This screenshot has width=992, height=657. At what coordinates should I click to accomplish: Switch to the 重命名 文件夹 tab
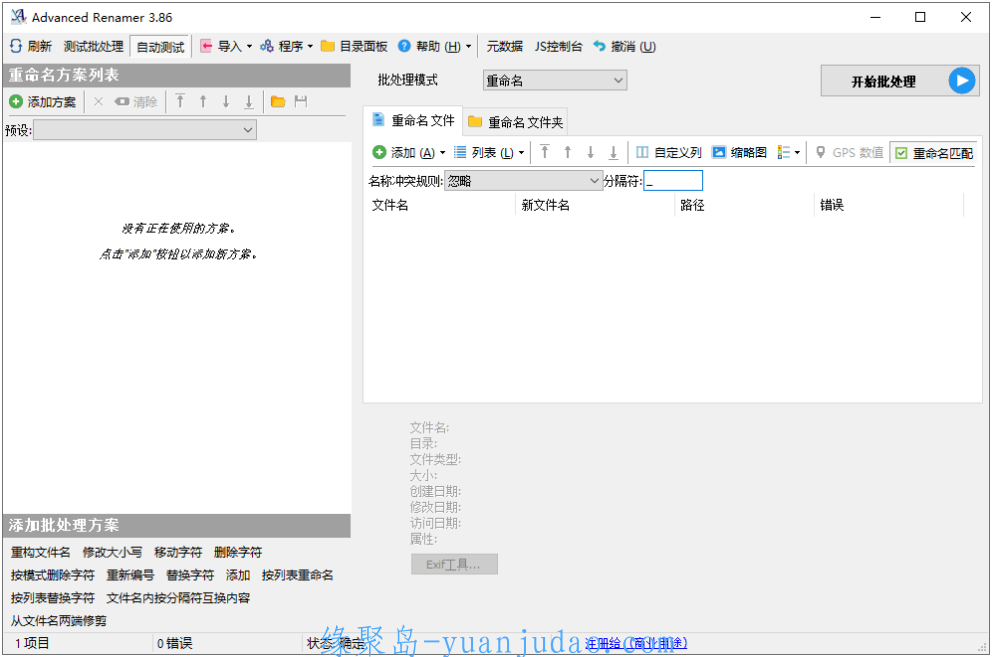515,122
